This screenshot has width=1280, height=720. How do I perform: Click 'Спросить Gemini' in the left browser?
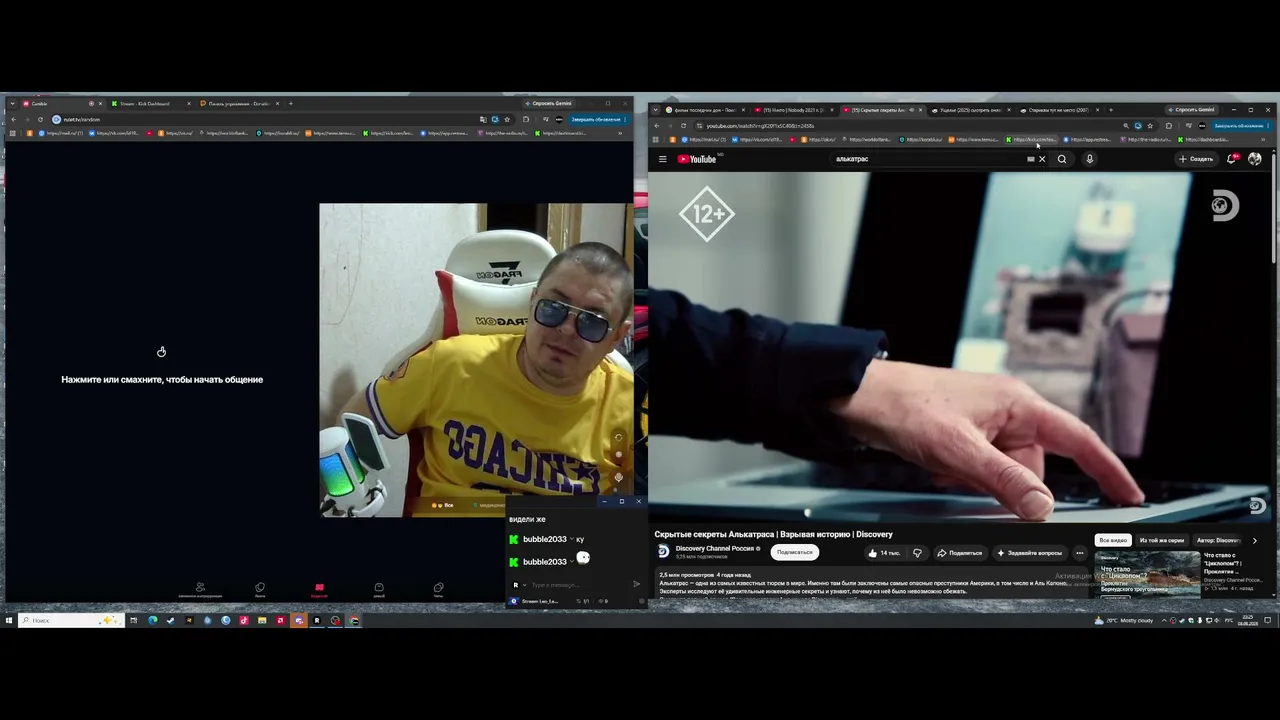[551, 103]
